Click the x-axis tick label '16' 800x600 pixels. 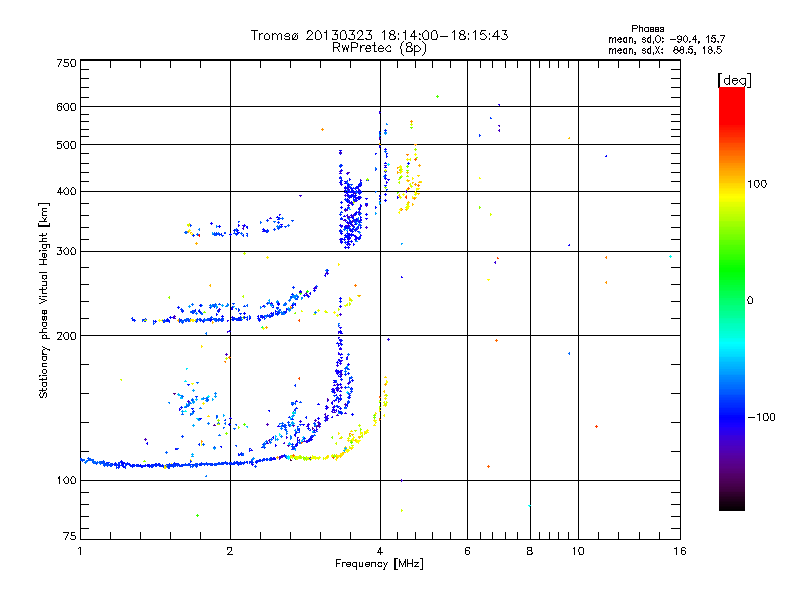[x=680, y=551]
